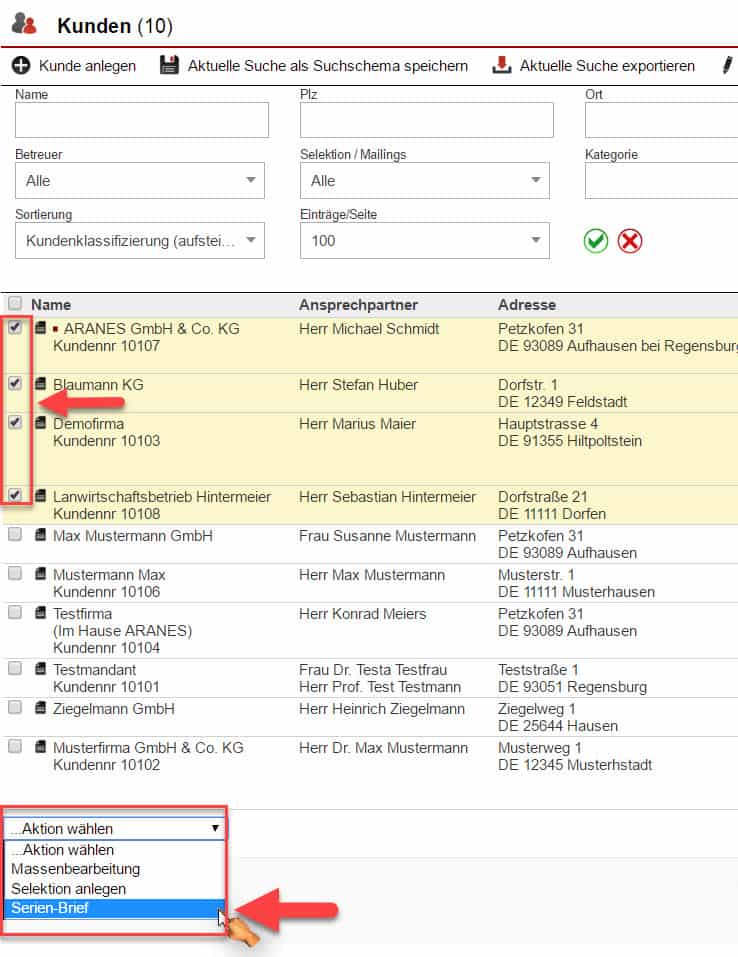Click the red download export icon
This screenshot has width=738, height=957.
pyautogui.click(x=502, y=66)
